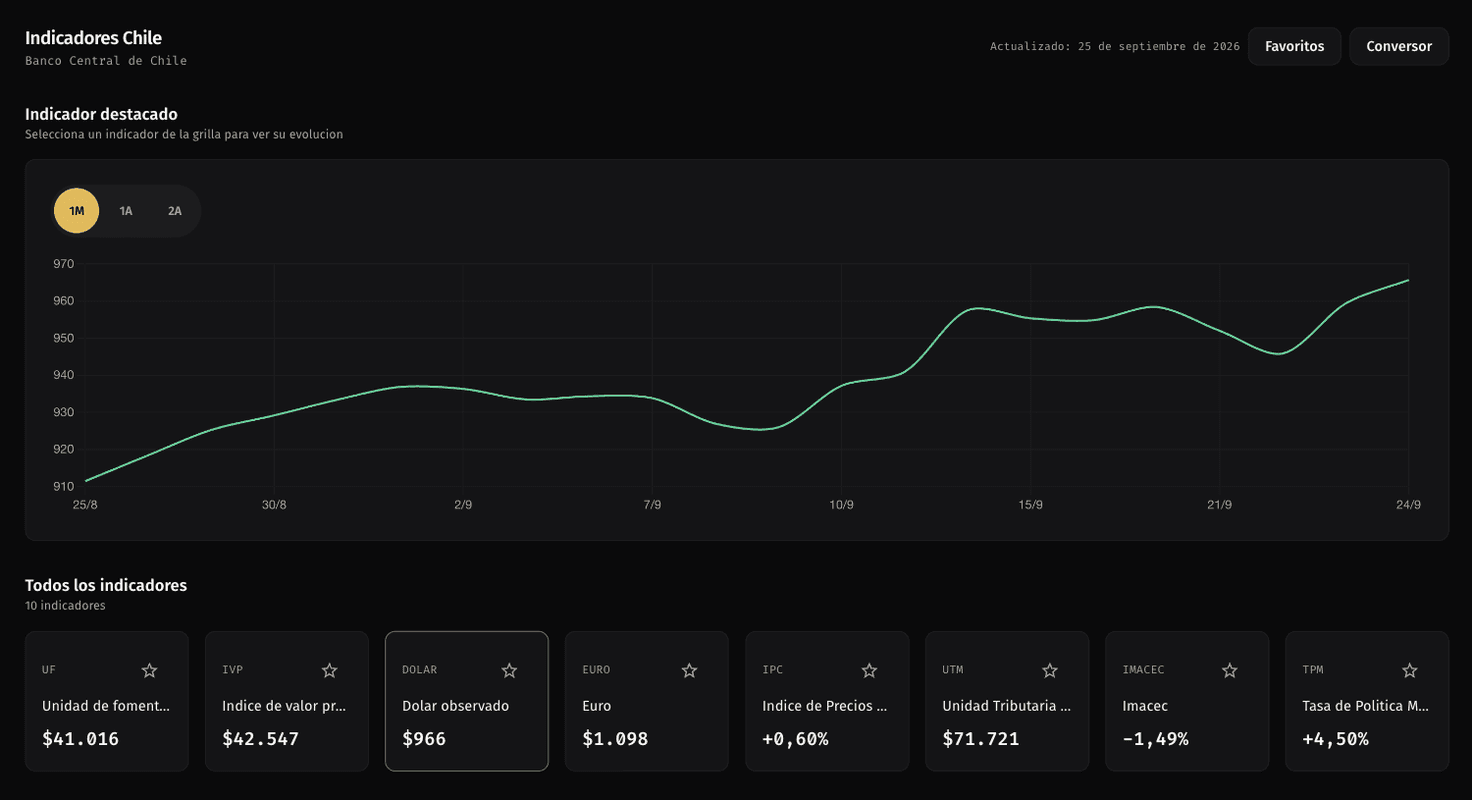Click the UTM card star icon
The width and height of the screenshot is (1472, 800).
1050,670
